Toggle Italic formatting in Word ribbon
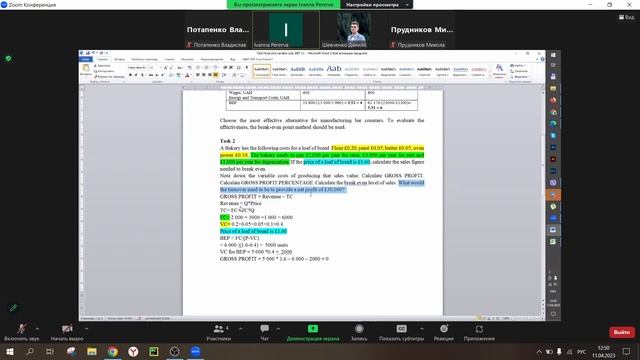The width and height of the screenshot is (640, 360). (136, 75)
